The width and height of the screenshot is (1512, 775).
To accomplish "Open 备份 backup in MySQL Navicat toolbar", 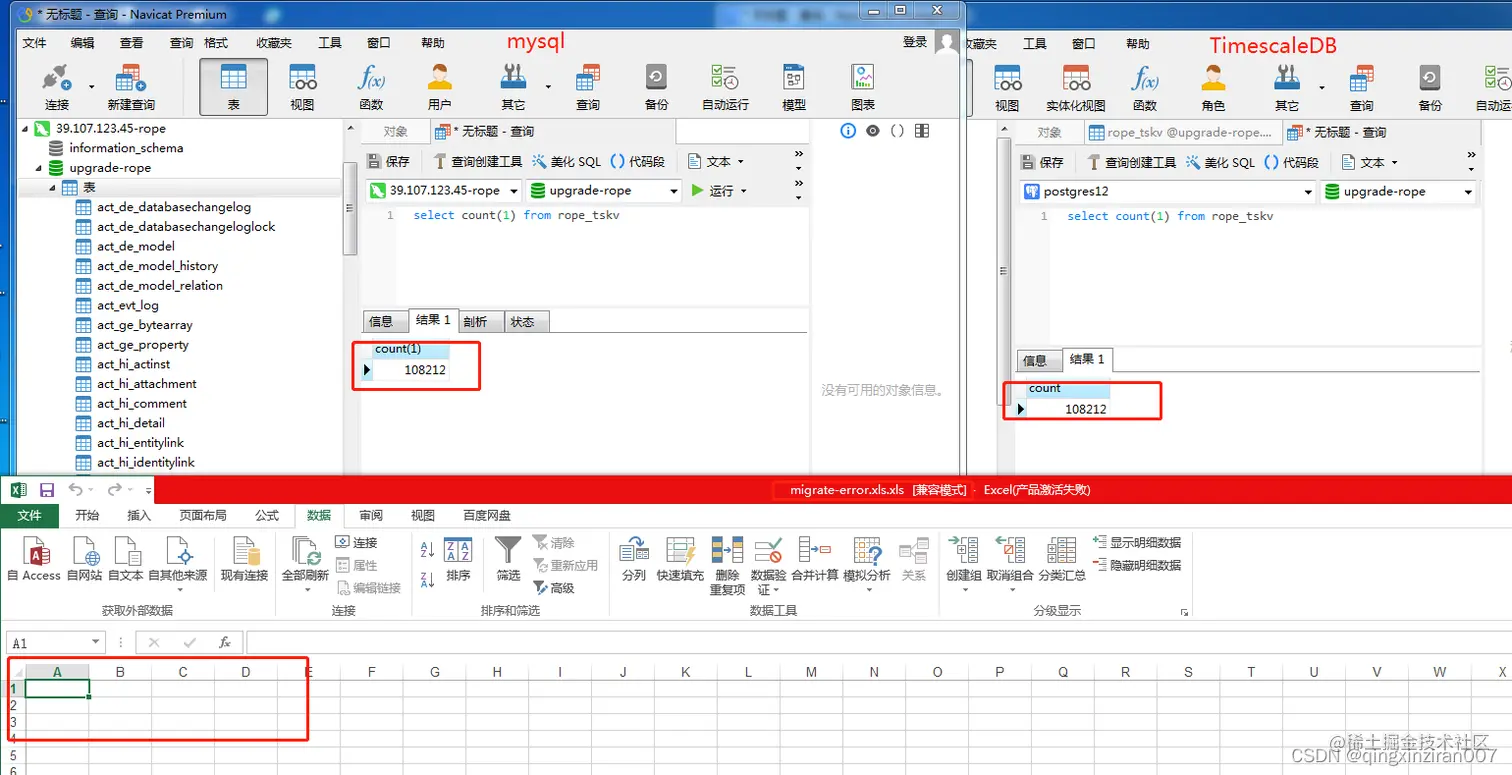I will [x=656, y=86].
